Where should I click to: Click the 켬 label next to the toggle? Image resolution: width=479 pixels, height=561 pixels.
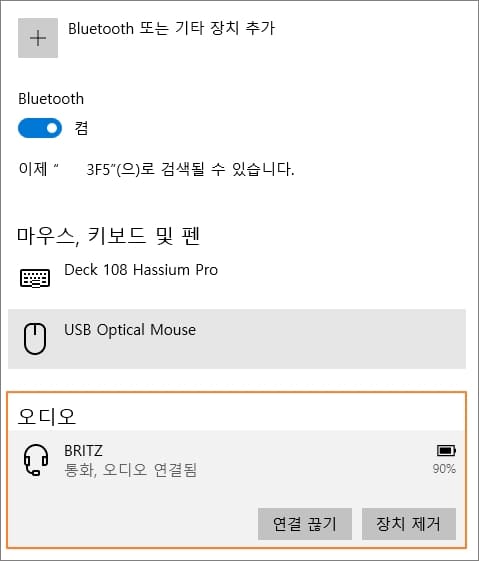(81, 128)
